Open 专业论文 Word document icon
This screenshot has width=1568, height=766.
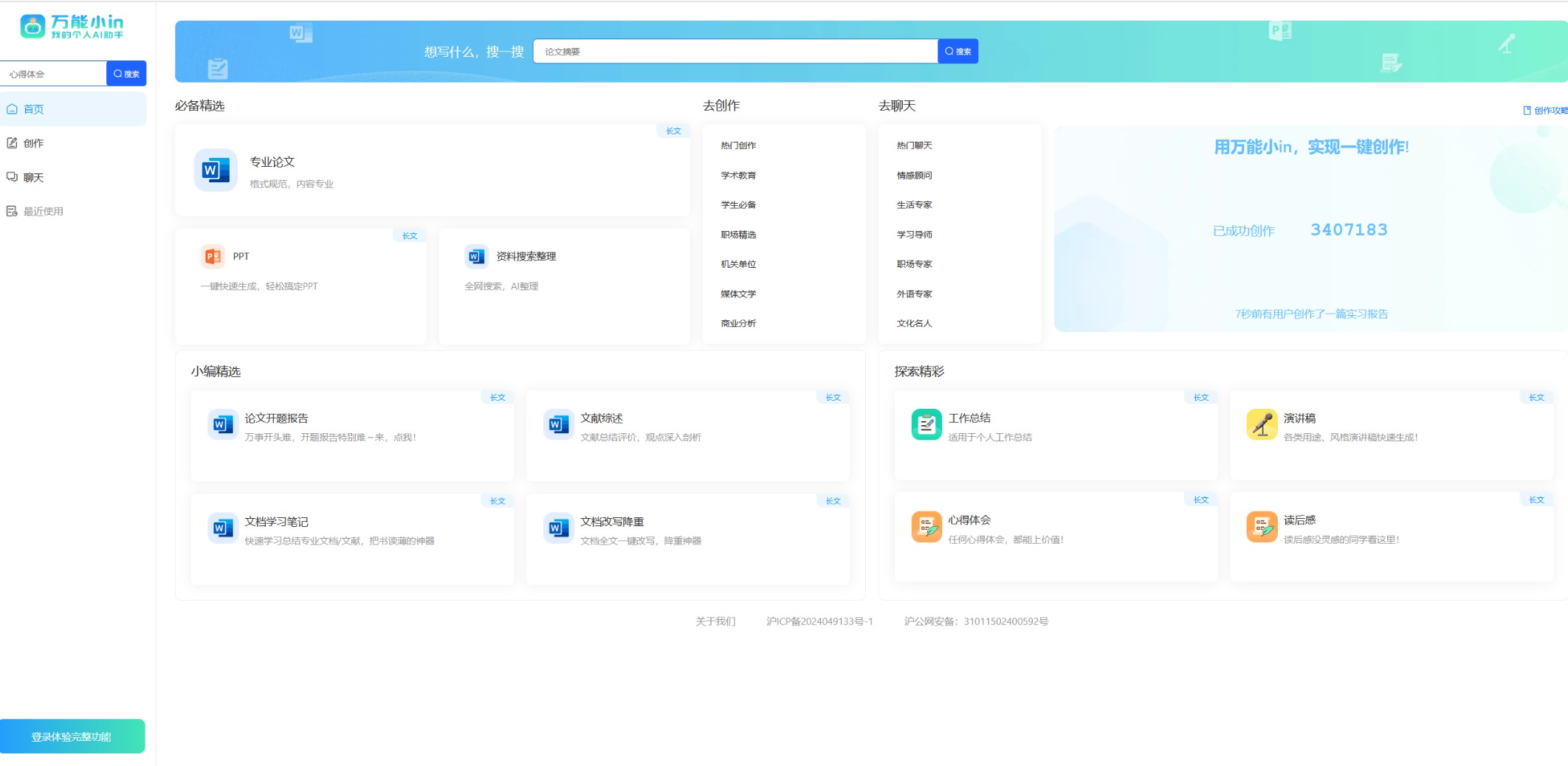click(x=216, y=170)
